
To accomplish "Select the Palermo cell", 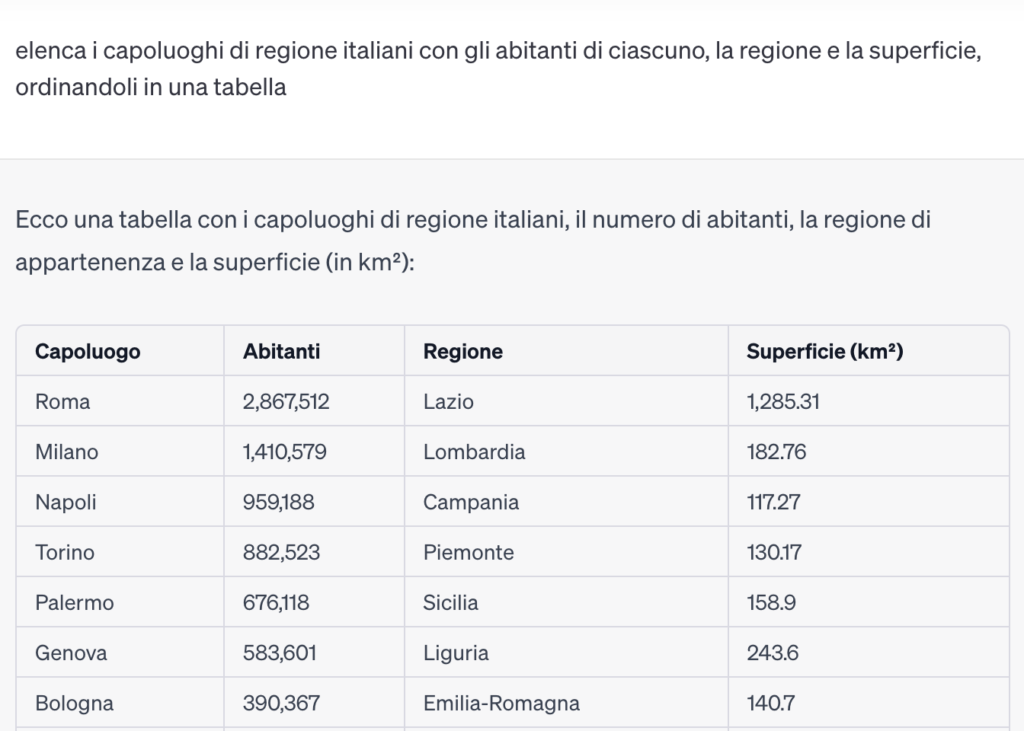I will click(x=75, y=603).
